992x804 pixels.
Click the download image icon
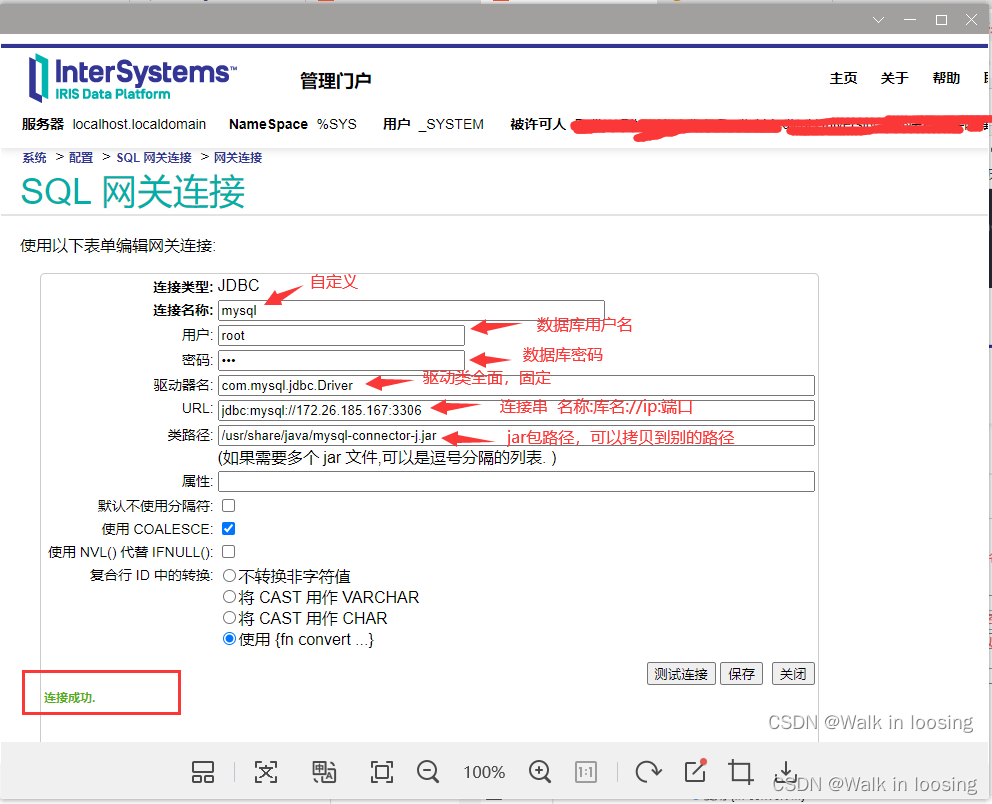coord(785,772)
